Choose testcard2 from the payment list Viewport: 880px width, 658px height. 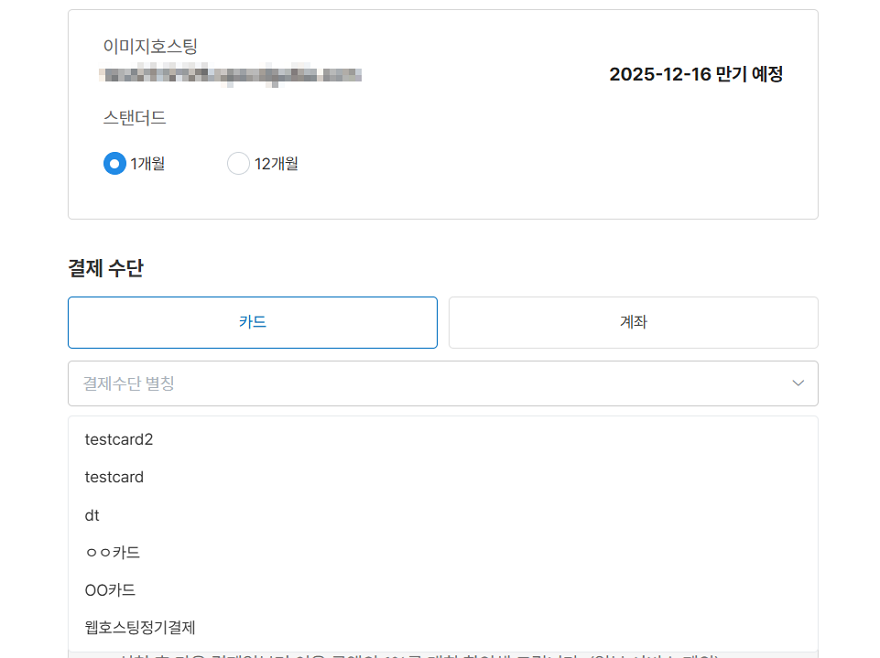(119, 439)
